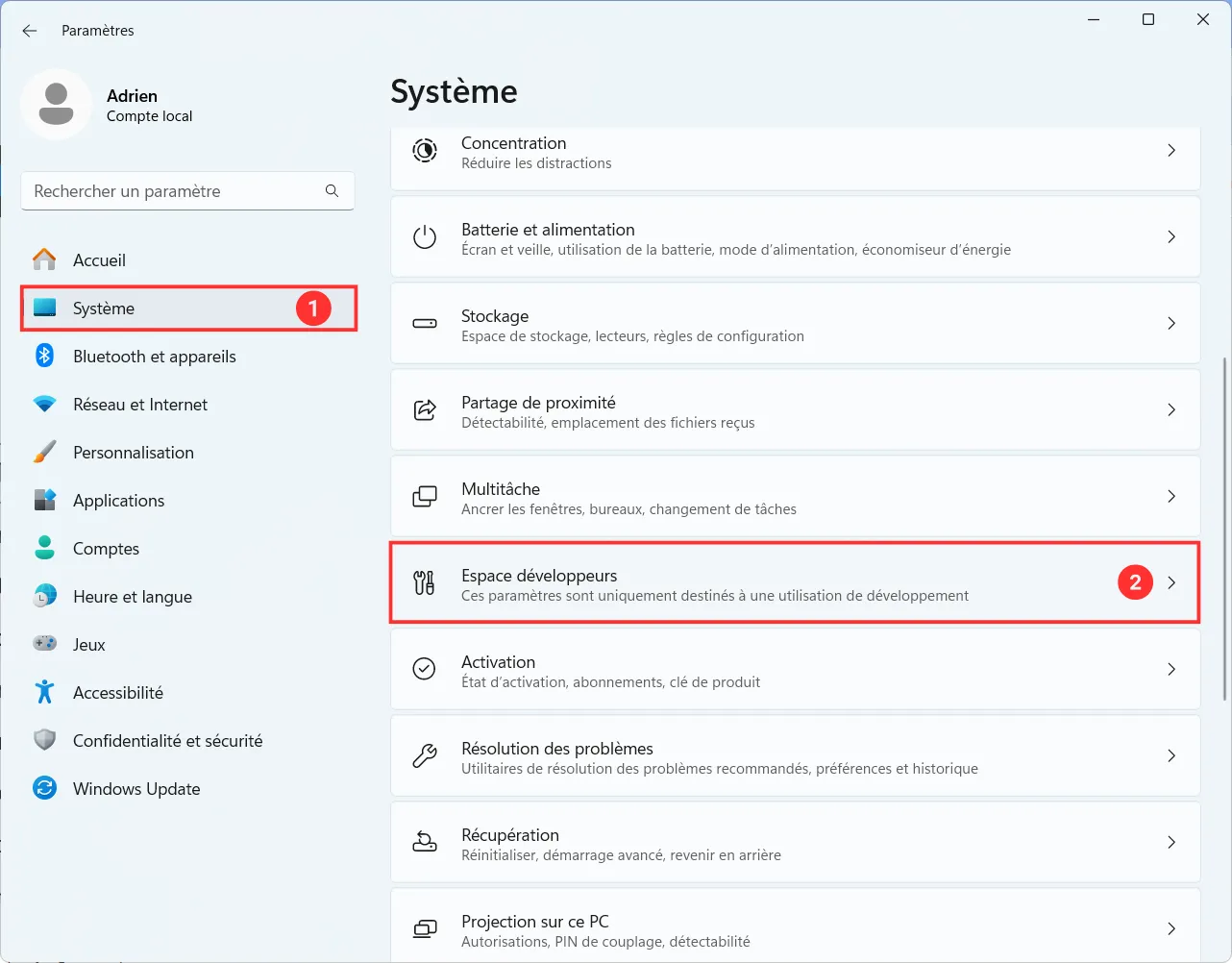The width and height of the screenshot is (1232, 963).
Task: Open the Activation settings title
Action: tap(498, 662)
